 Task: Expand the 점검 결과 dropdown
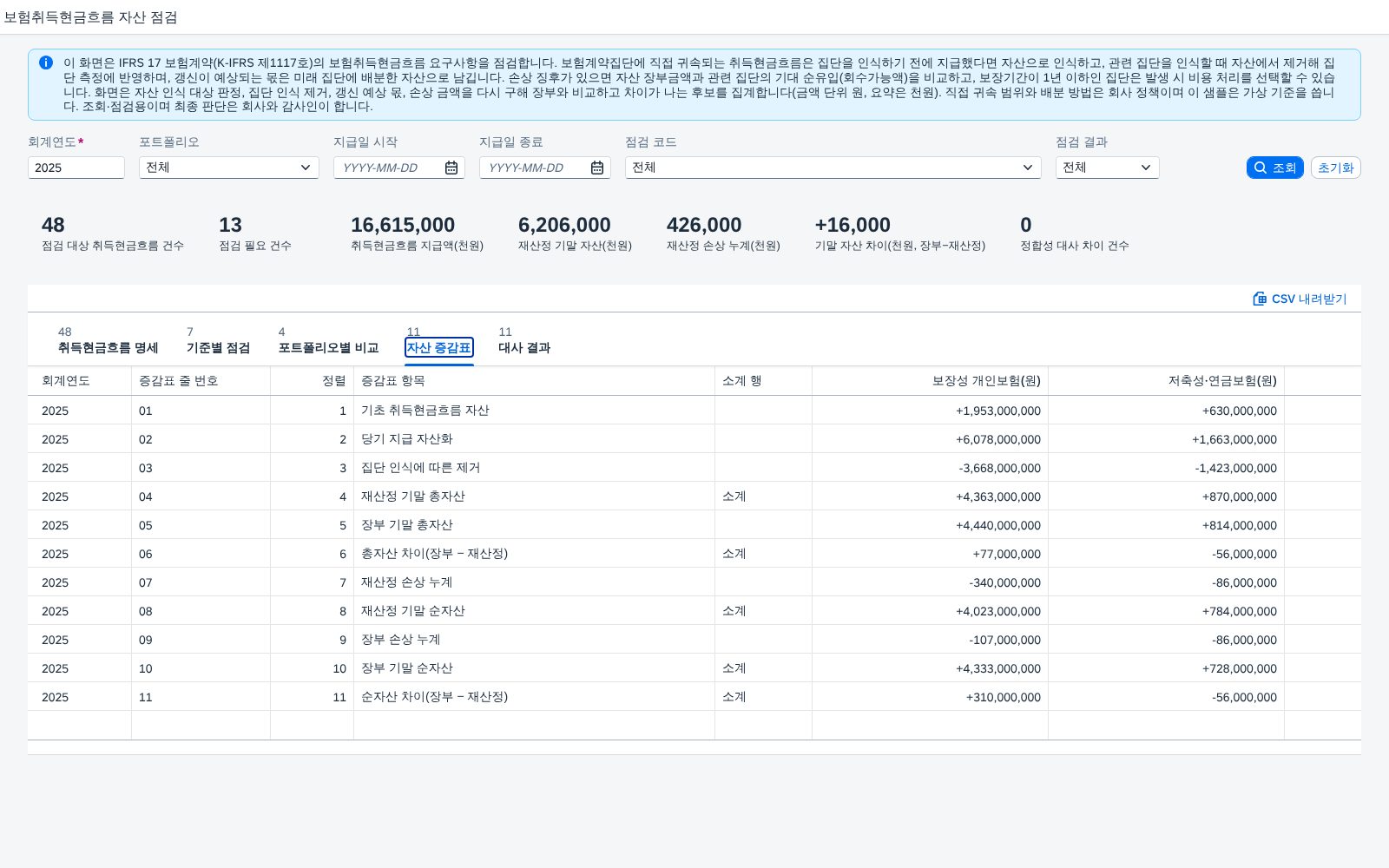coord(1146,168)
